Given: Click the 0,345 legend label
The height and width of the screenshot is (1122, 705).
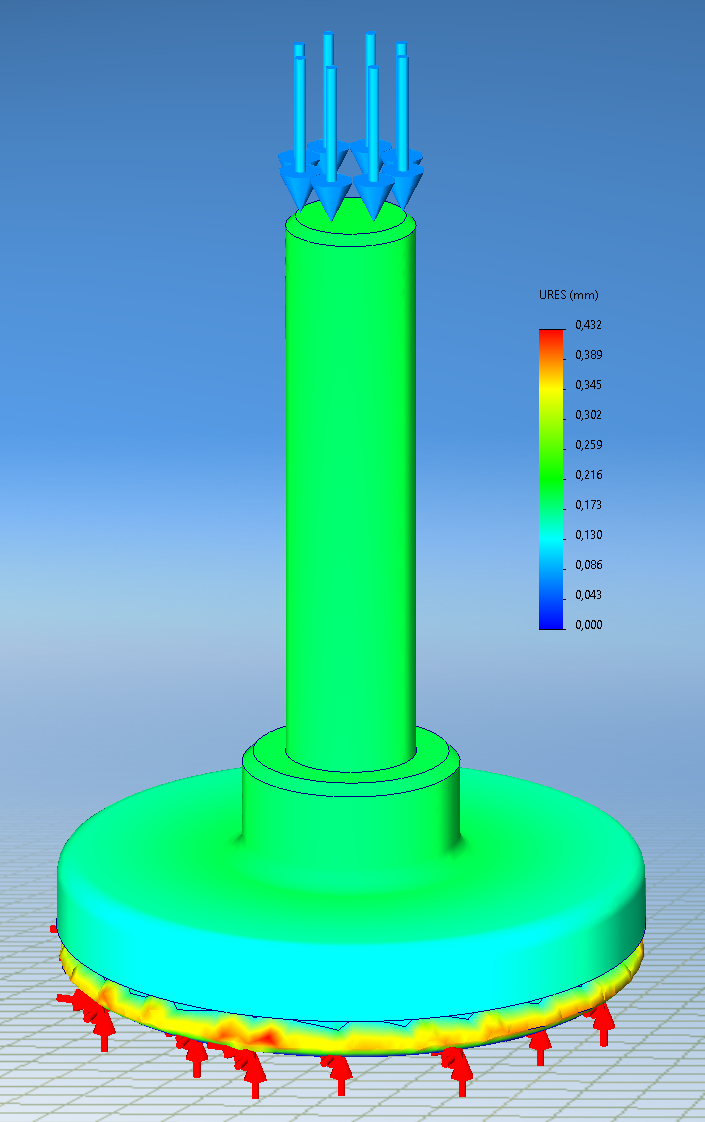Looking at the screenshot, I should 588,385.
